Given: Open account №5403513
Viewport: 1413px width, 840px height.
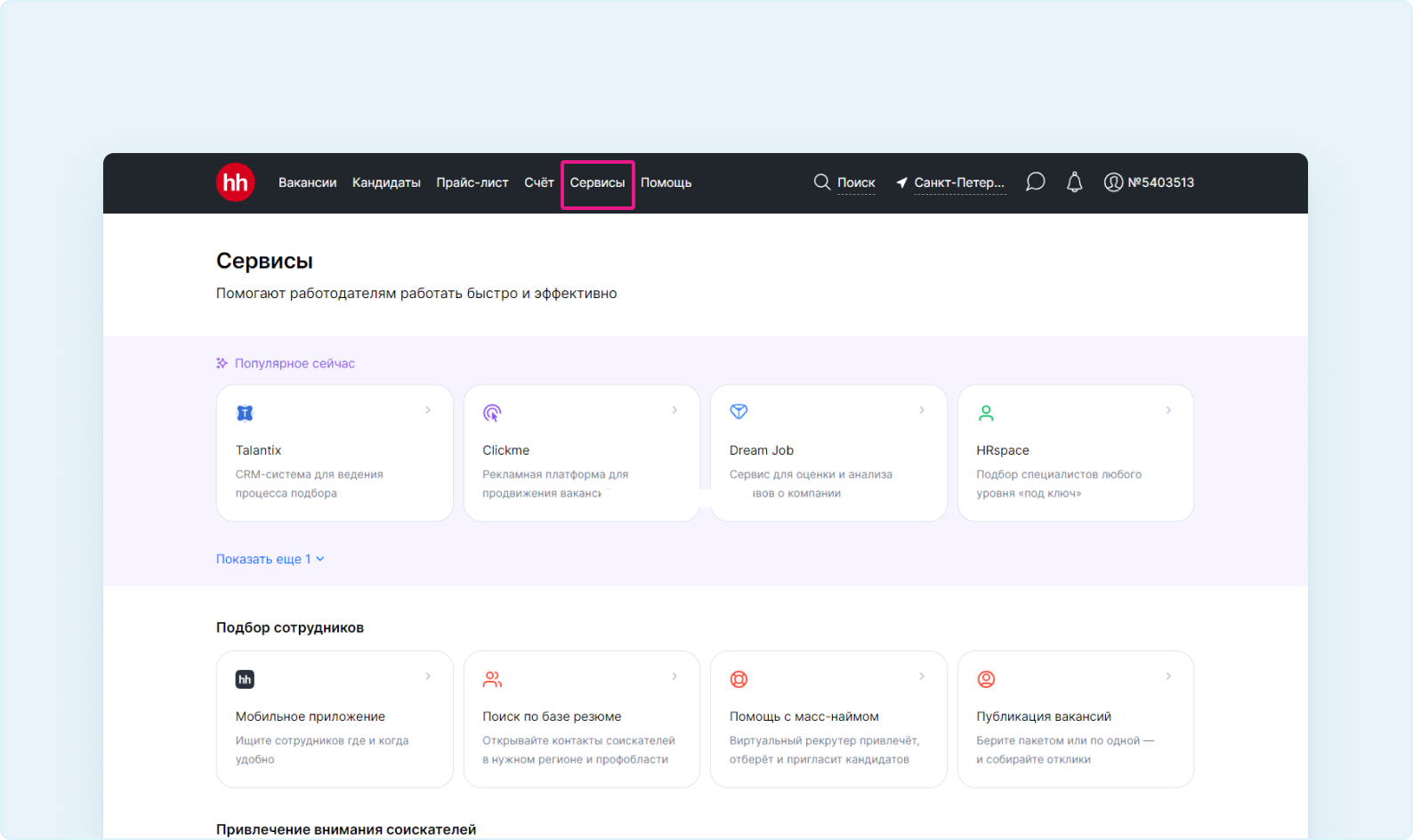Looking at the screenshot, I should [x=1161, y=182].
